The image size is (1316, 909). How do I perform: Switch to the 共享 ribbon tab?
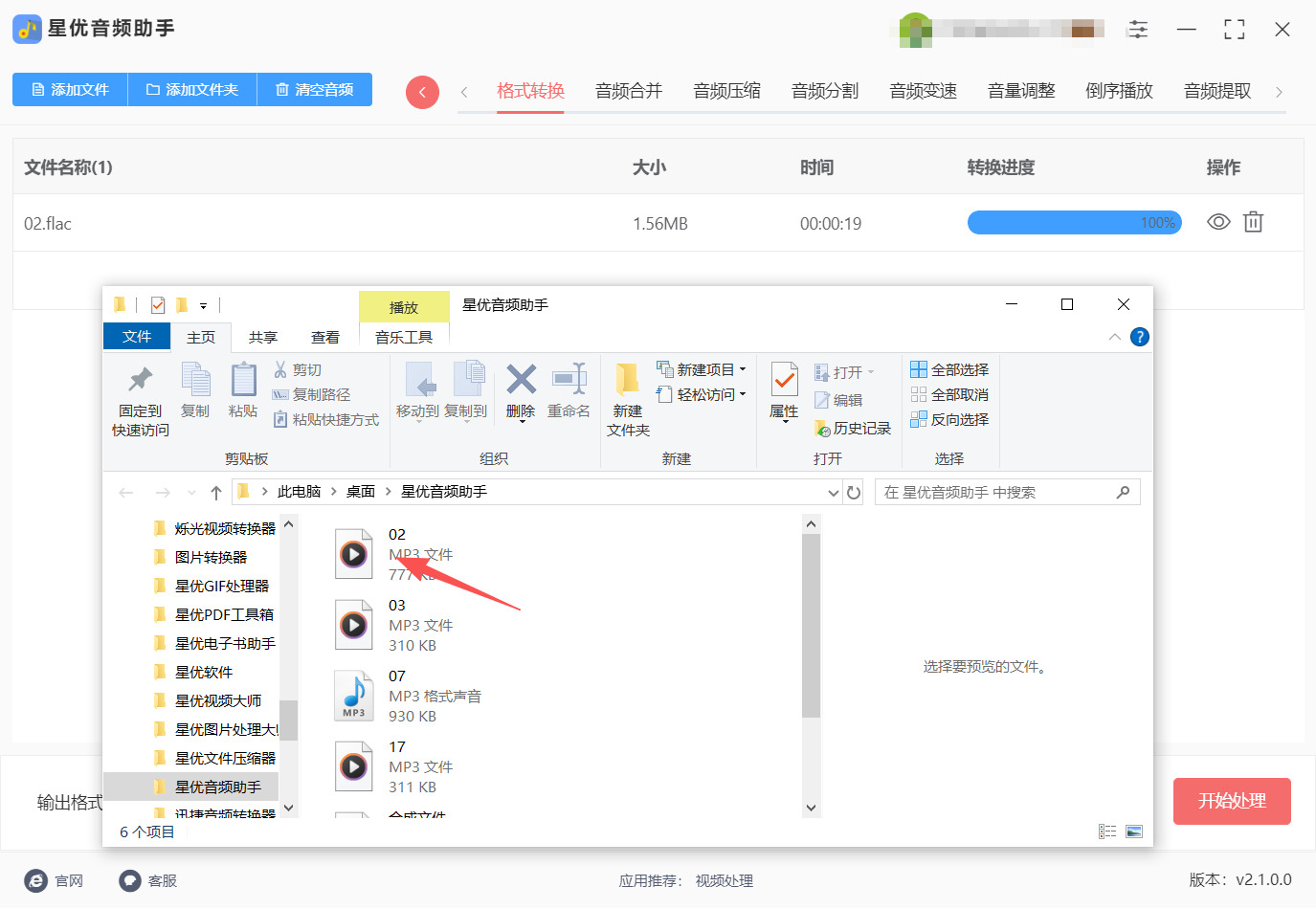tap(263, 337)
